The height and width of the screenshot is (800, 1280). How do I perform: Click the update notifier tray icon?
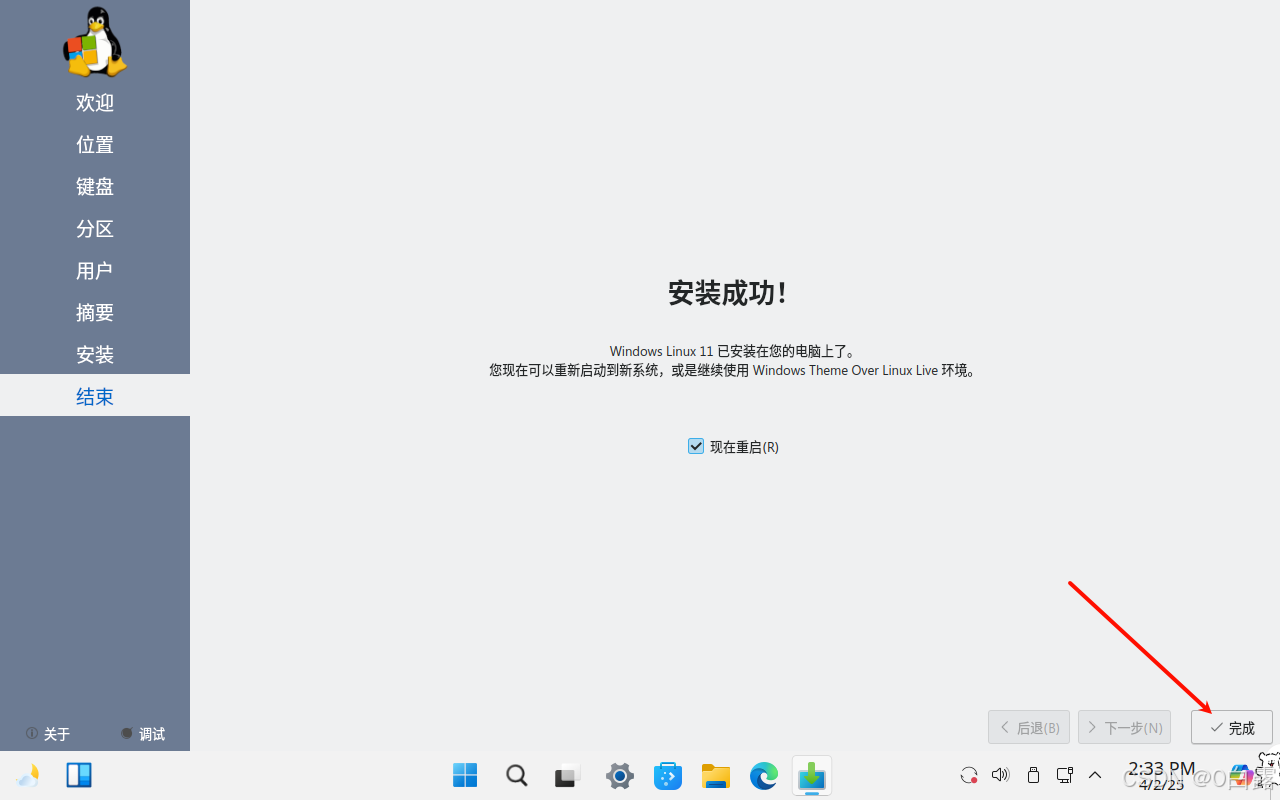point(968,775)
